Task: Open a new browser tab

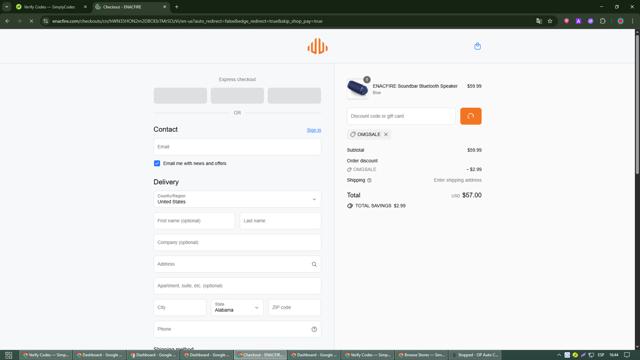Action: (x=176, y=7)
